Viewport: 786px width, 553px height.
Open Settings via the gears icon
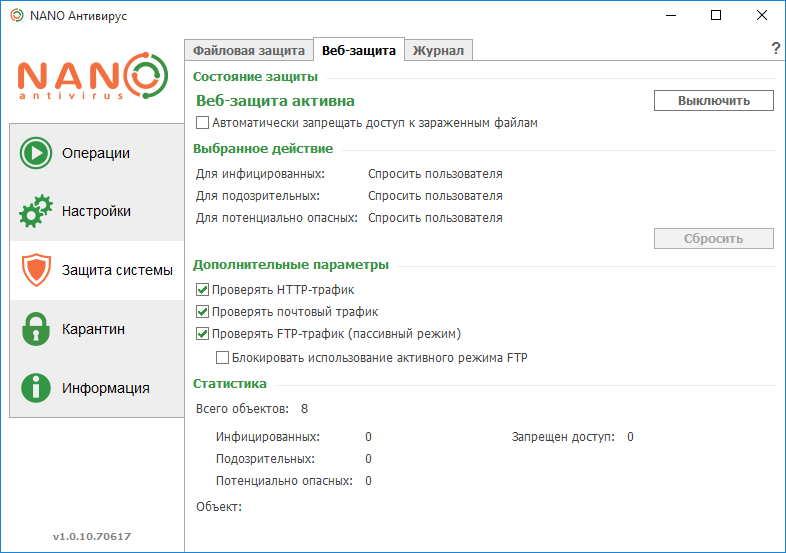(x=36, y=212)
